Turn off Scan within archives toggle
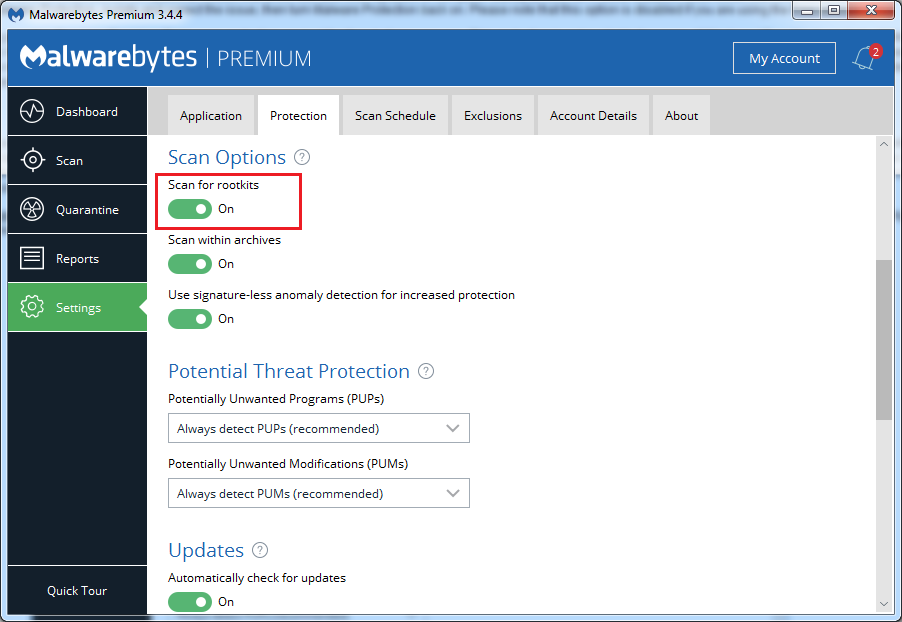Image resolution: width=902 pixels, height=622 pixels. pos(190,264)
